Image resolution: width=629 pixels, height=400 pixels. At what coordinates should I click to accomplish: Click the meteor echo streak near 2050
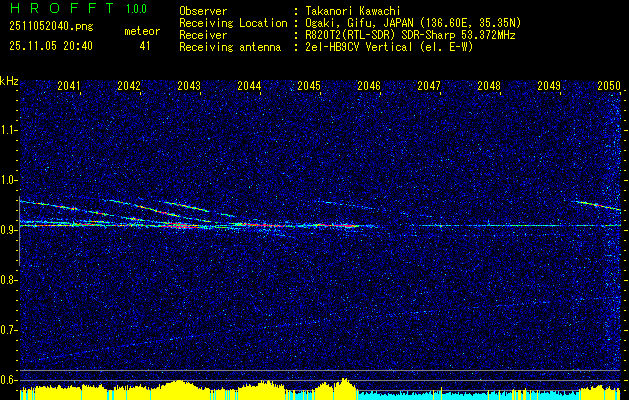(x=595, y=205)
